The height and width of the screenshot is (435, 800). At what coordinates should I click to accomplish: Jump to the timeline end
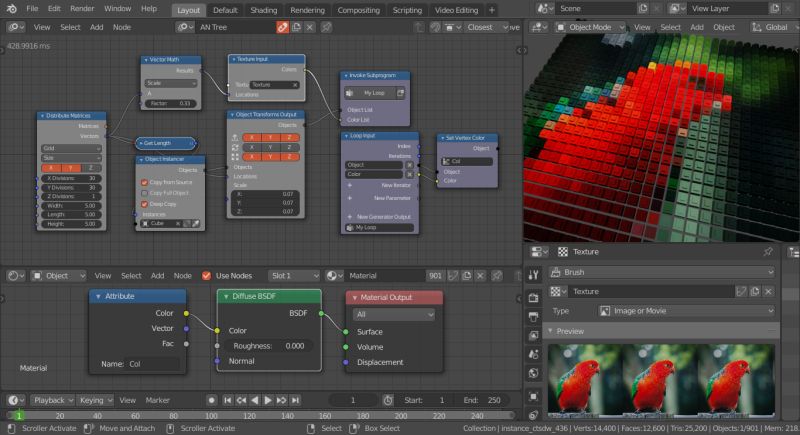coord(295,400)
